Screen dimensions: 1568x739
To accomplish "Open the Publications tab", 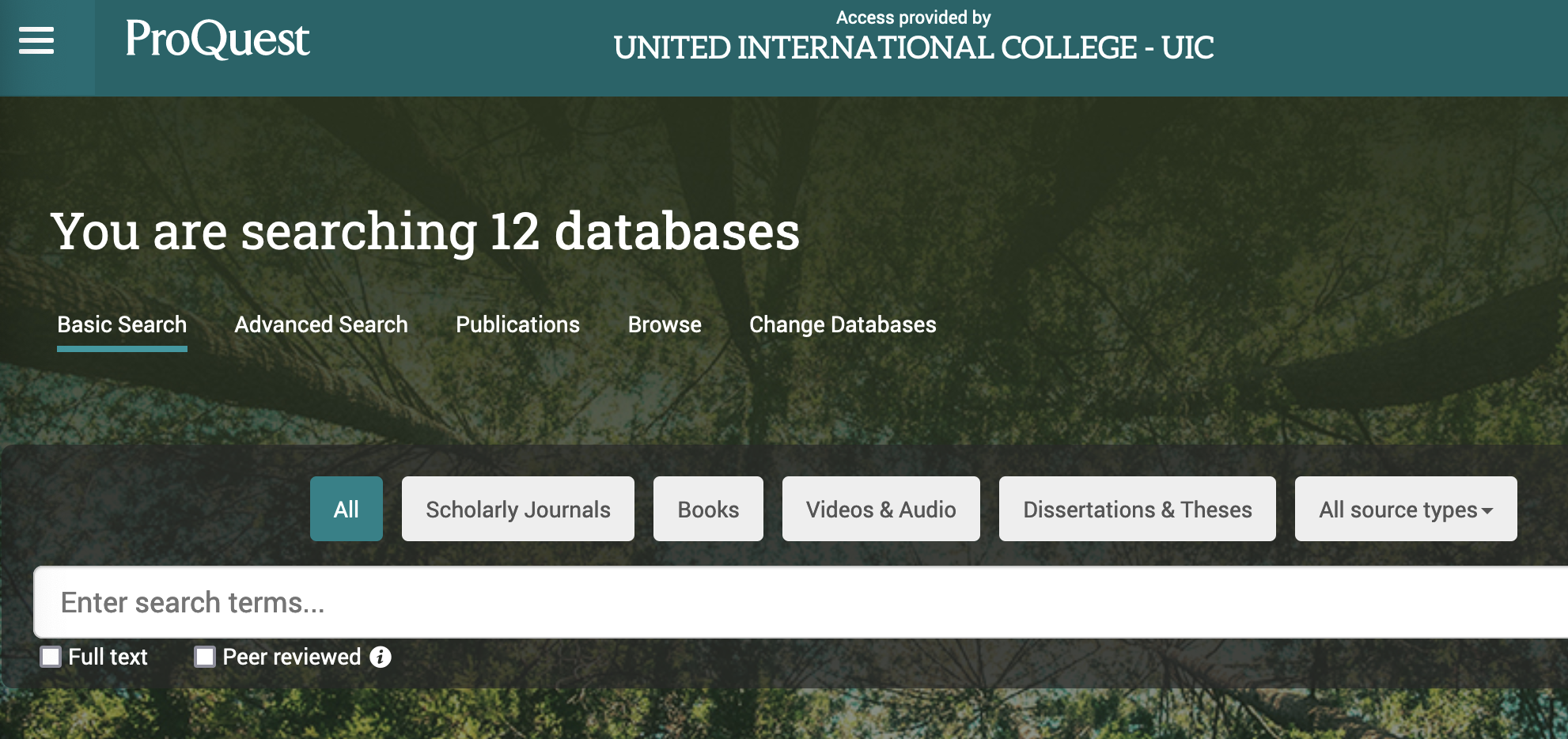I will click(517, 324).
